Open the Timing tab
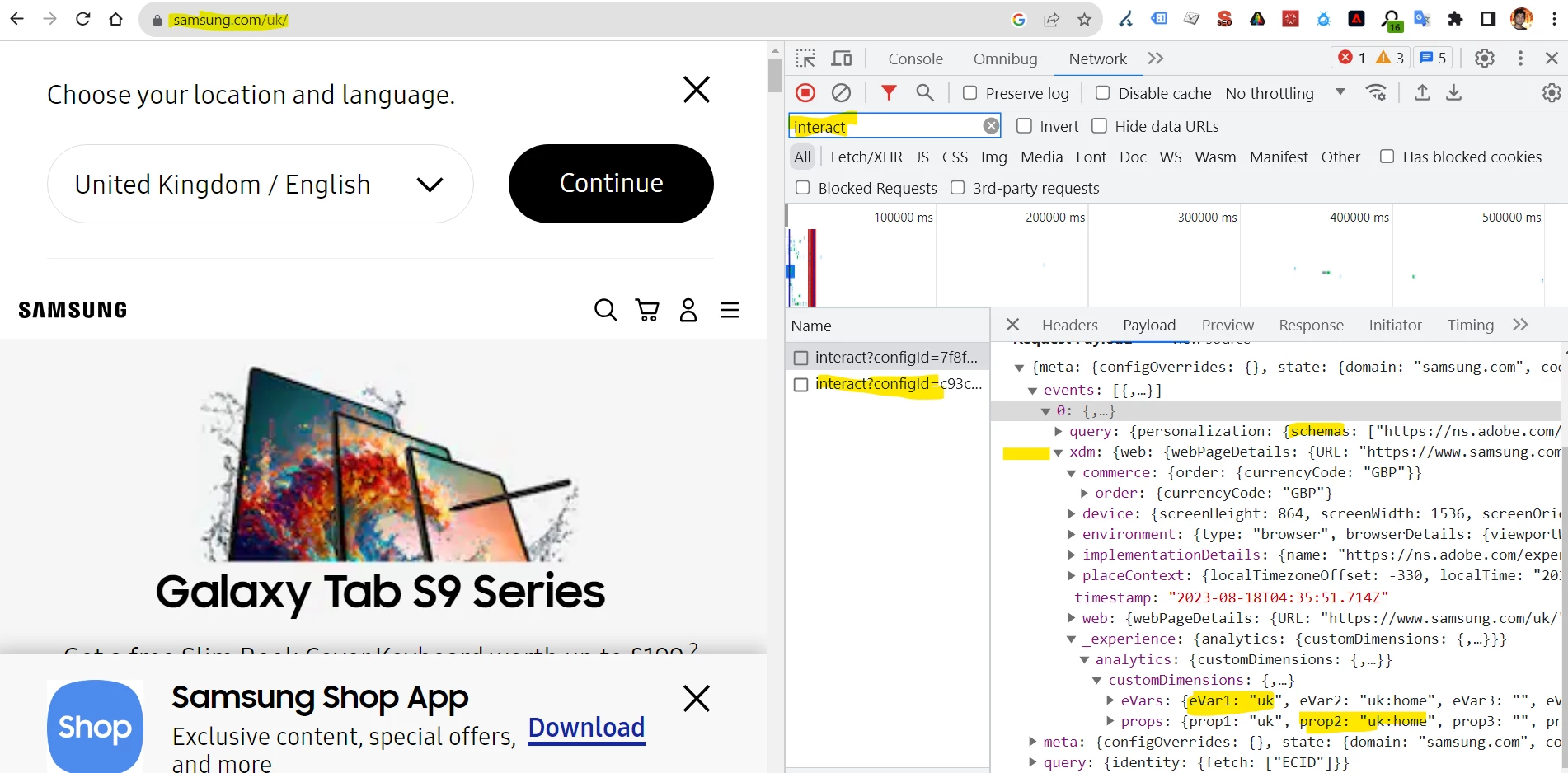The height and width of the screenshot is (773, 1568). [1470, 325]
